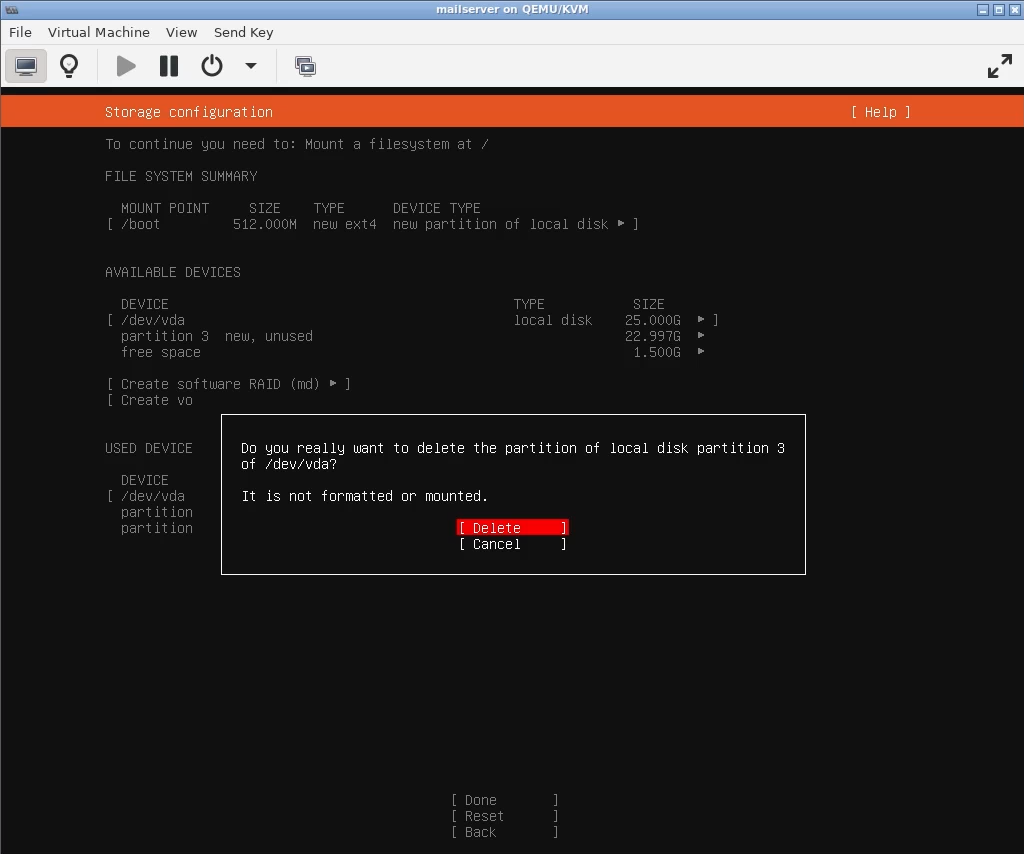Open installer Help
The image size is (1024, 854).
880,112
